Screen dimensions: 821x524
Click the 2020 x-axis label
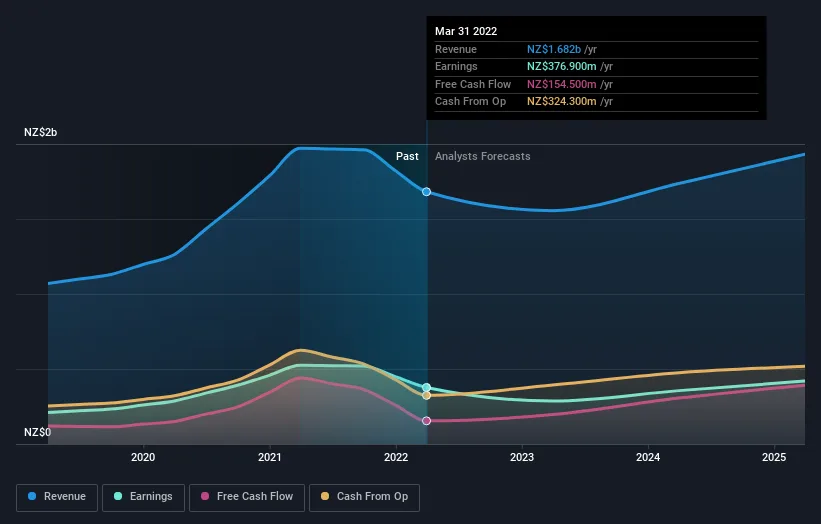point(143,458)
